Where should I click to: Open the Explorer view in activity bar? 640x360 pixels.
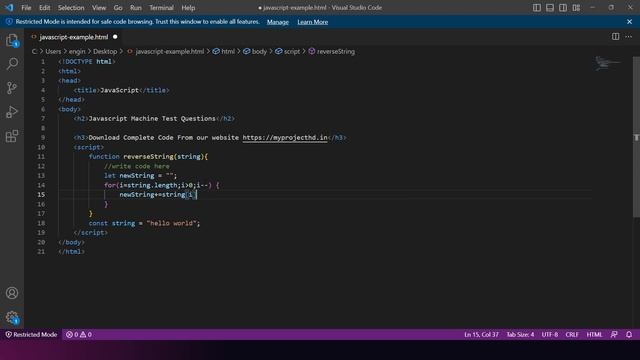tap(12, 40)
